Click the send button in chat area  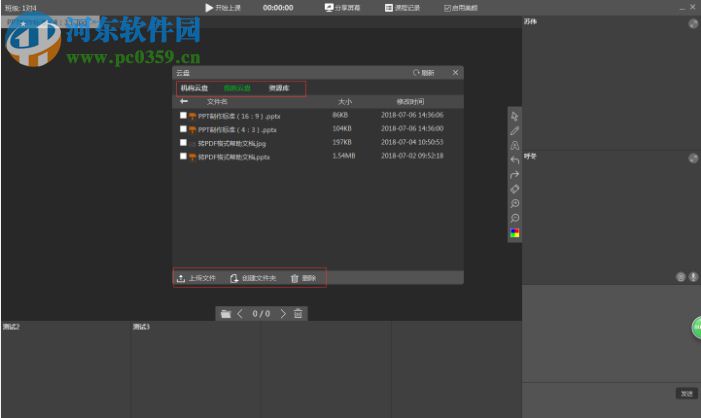[686, 393]
